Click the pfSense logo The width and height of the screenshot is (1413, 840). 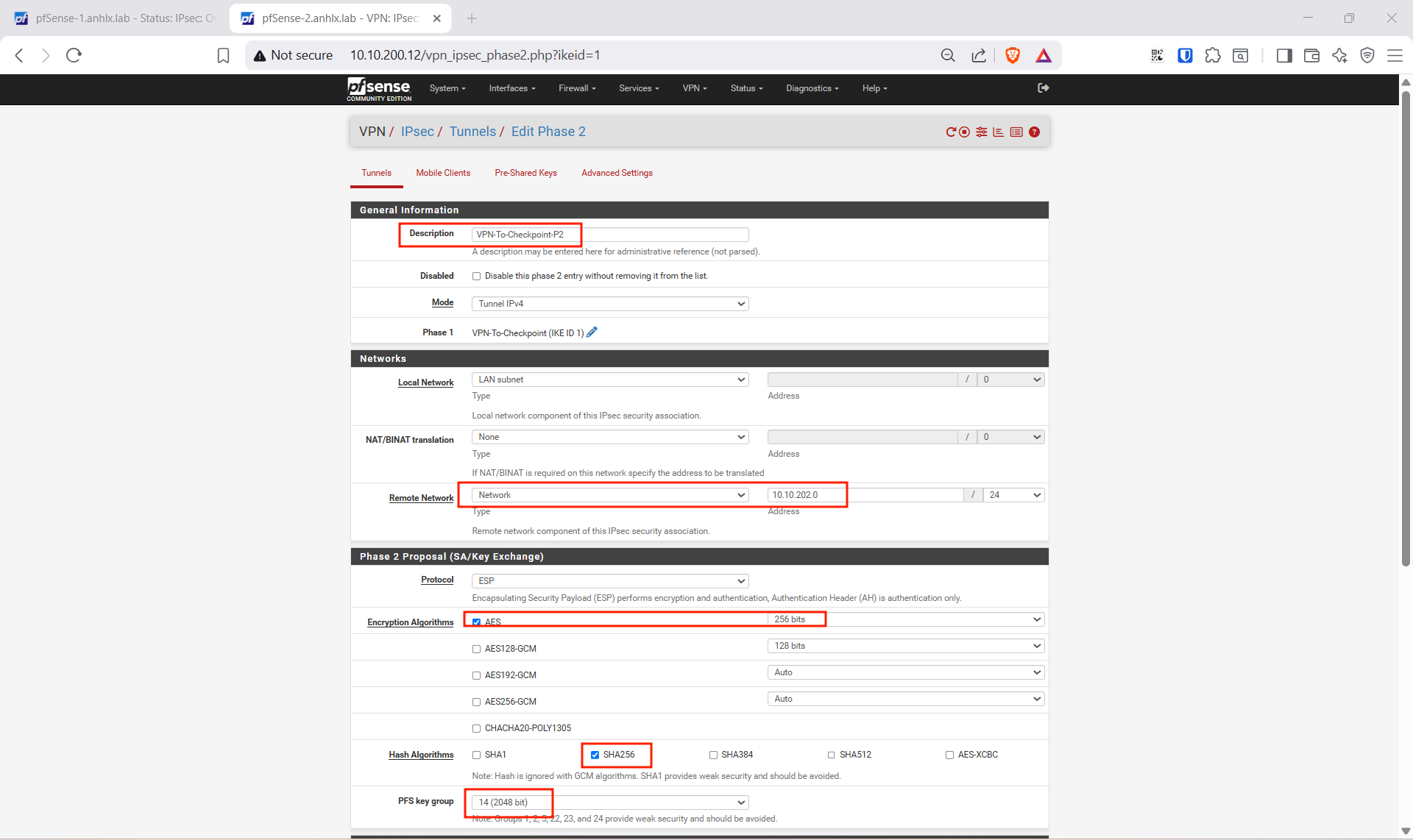click(379, 89)
